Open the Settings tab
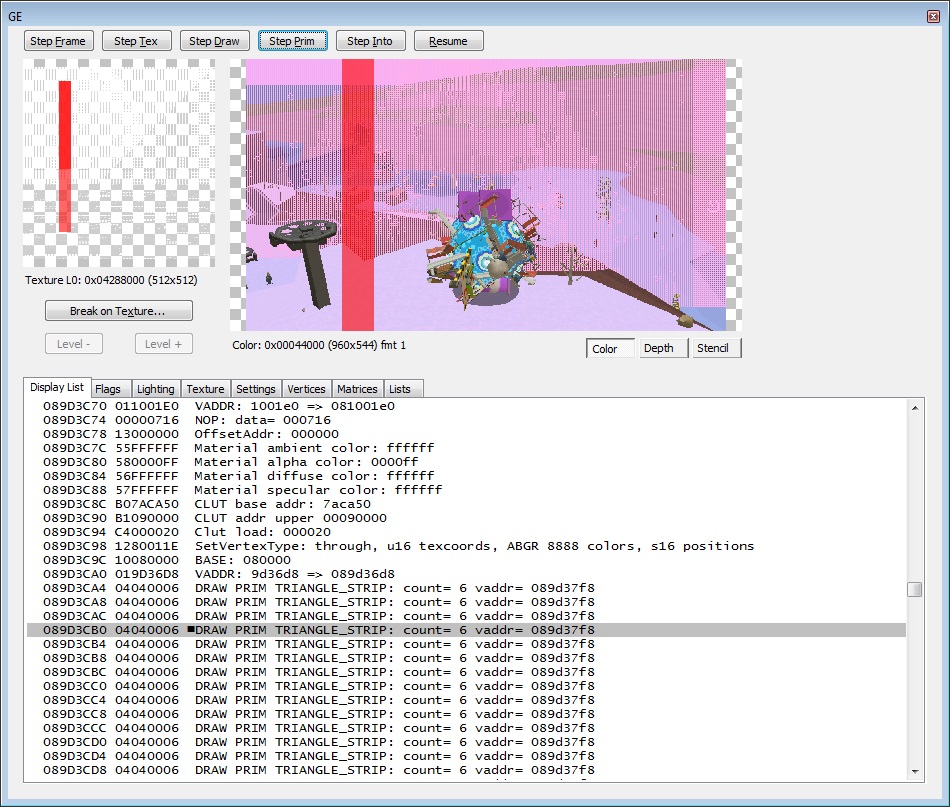The height and width of the screenshot is (807, 950). click(256, 389)
